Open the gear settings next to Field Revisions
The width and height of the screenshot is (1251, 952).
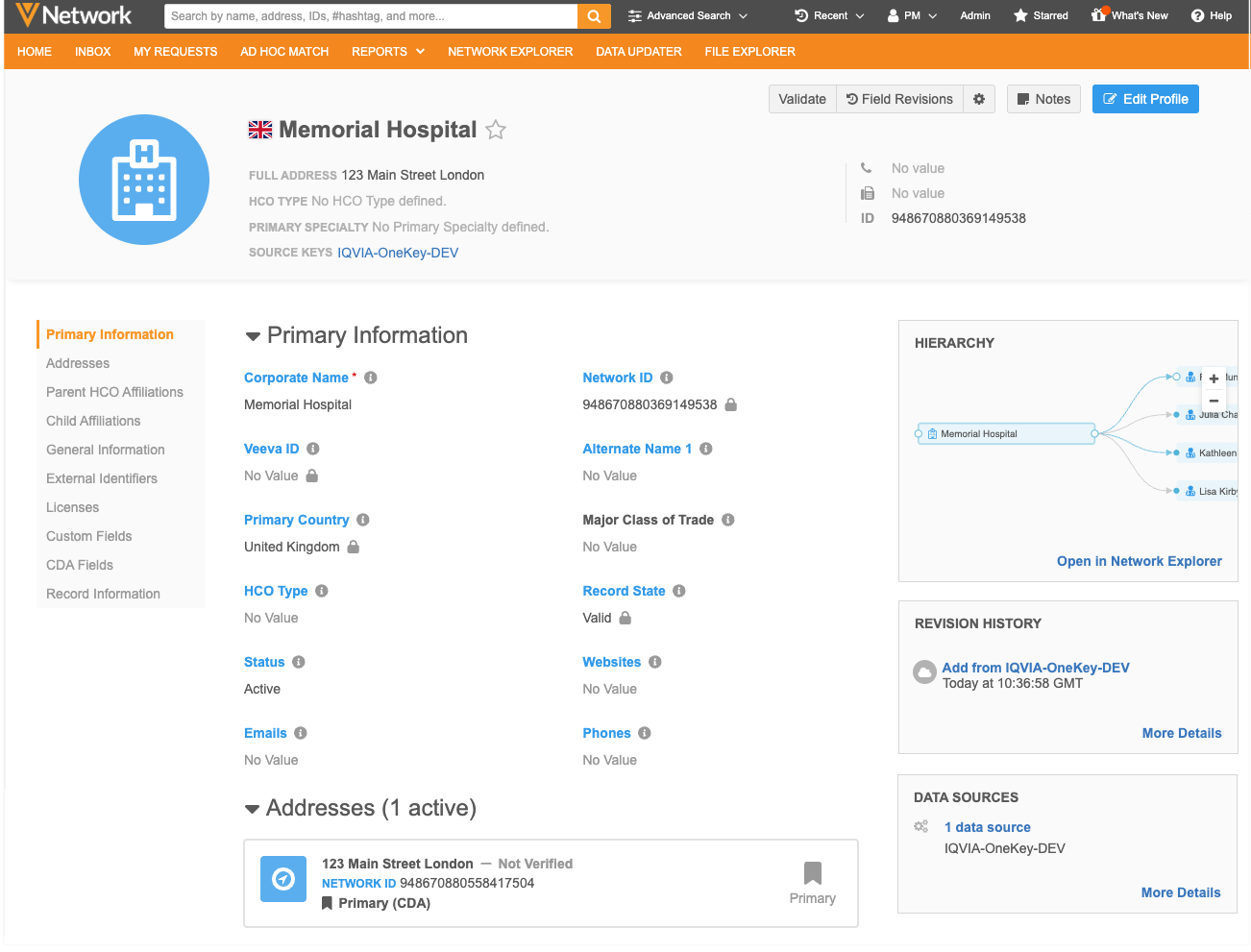click(979, 99)
